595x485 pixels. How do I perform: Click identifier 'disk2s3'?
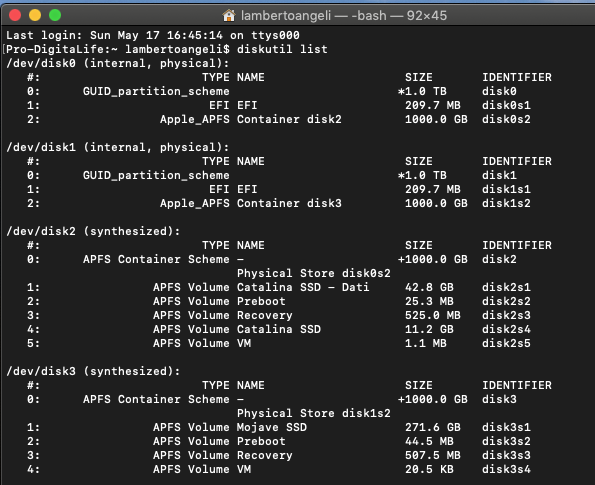506,315
